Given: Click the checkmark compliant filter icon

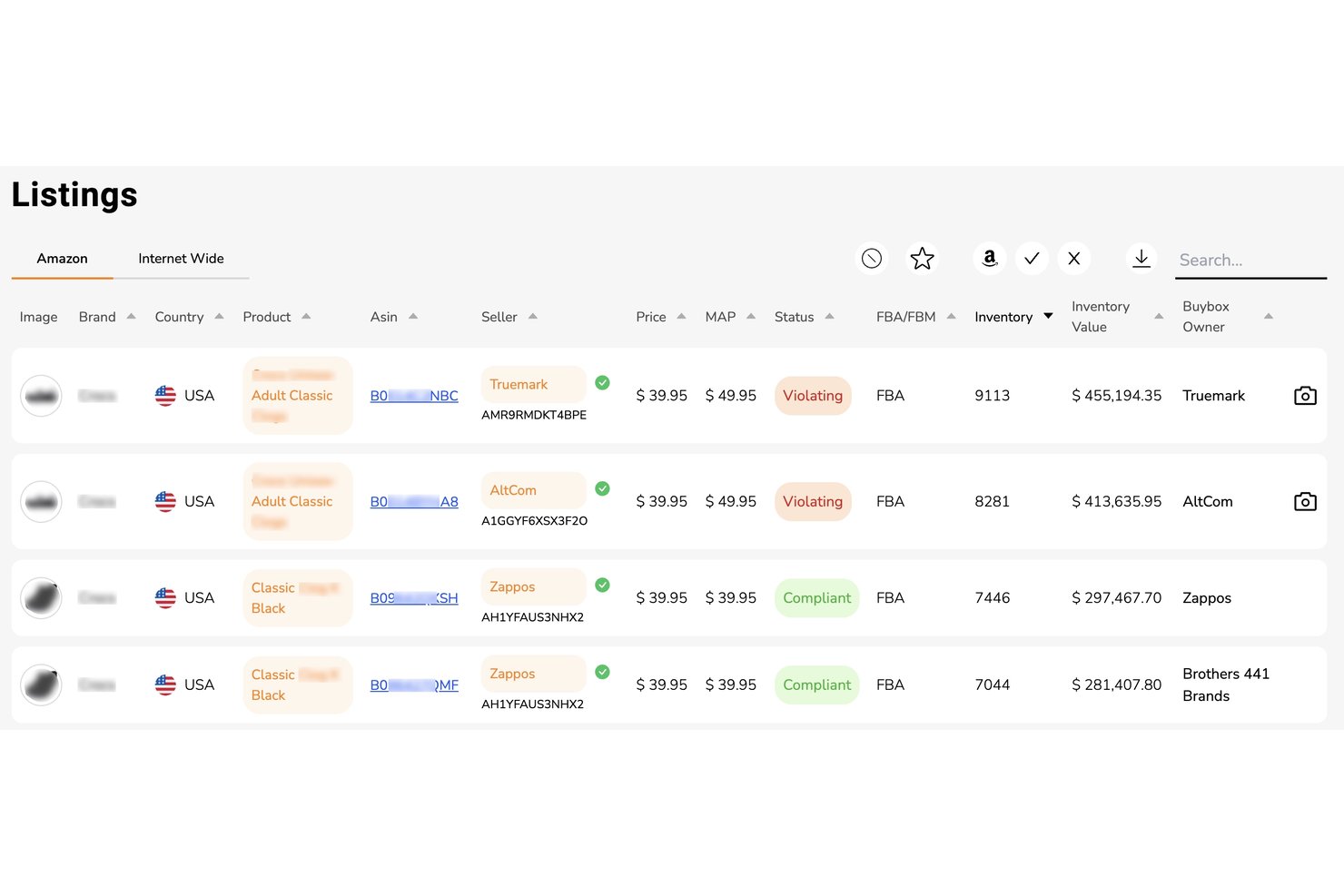Looking at the screenshot, I should tap(1032, 259).
